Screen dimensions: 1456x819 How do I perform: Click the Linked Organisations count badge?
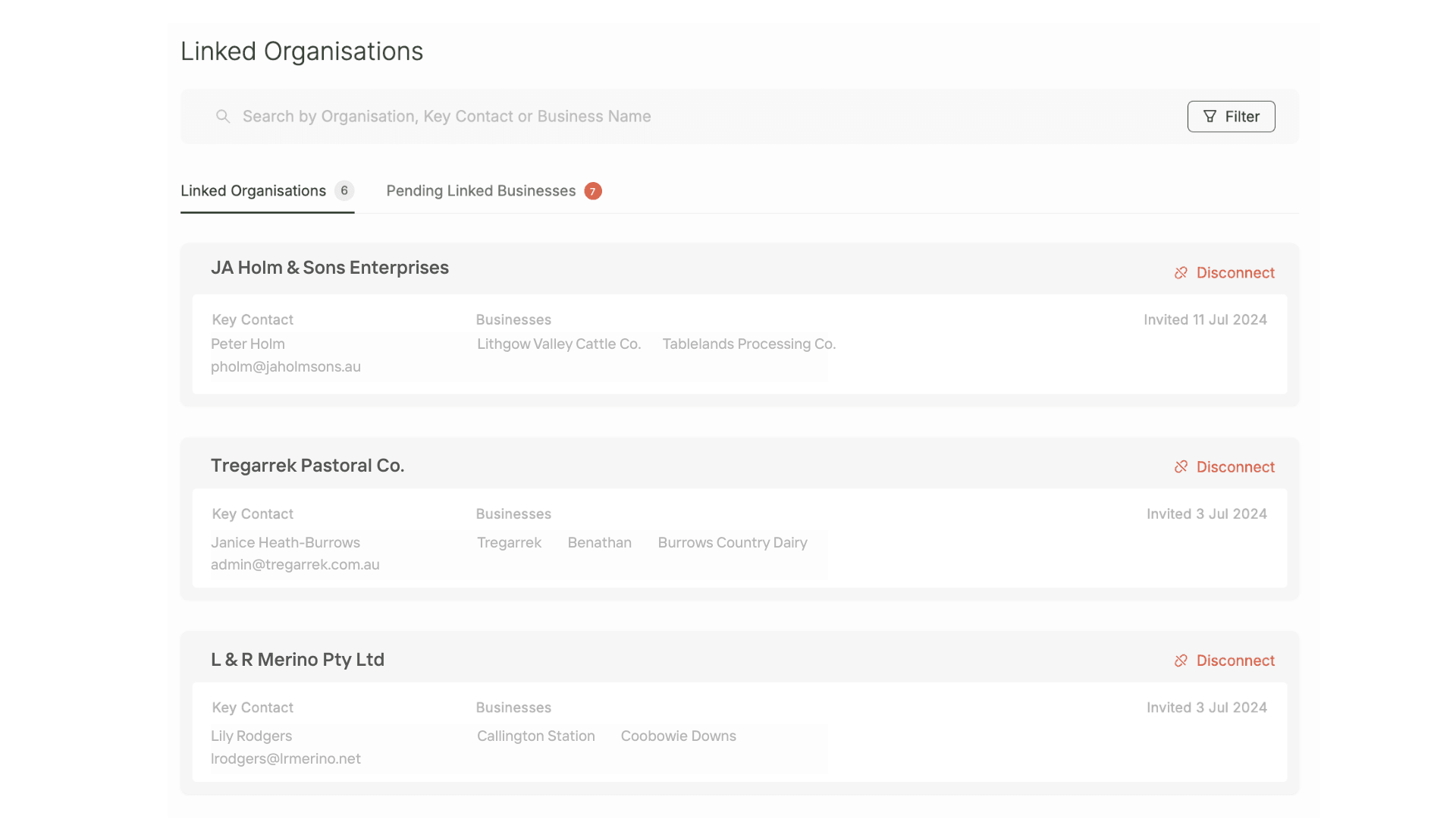pyautogui.click(x=344, y=190)
